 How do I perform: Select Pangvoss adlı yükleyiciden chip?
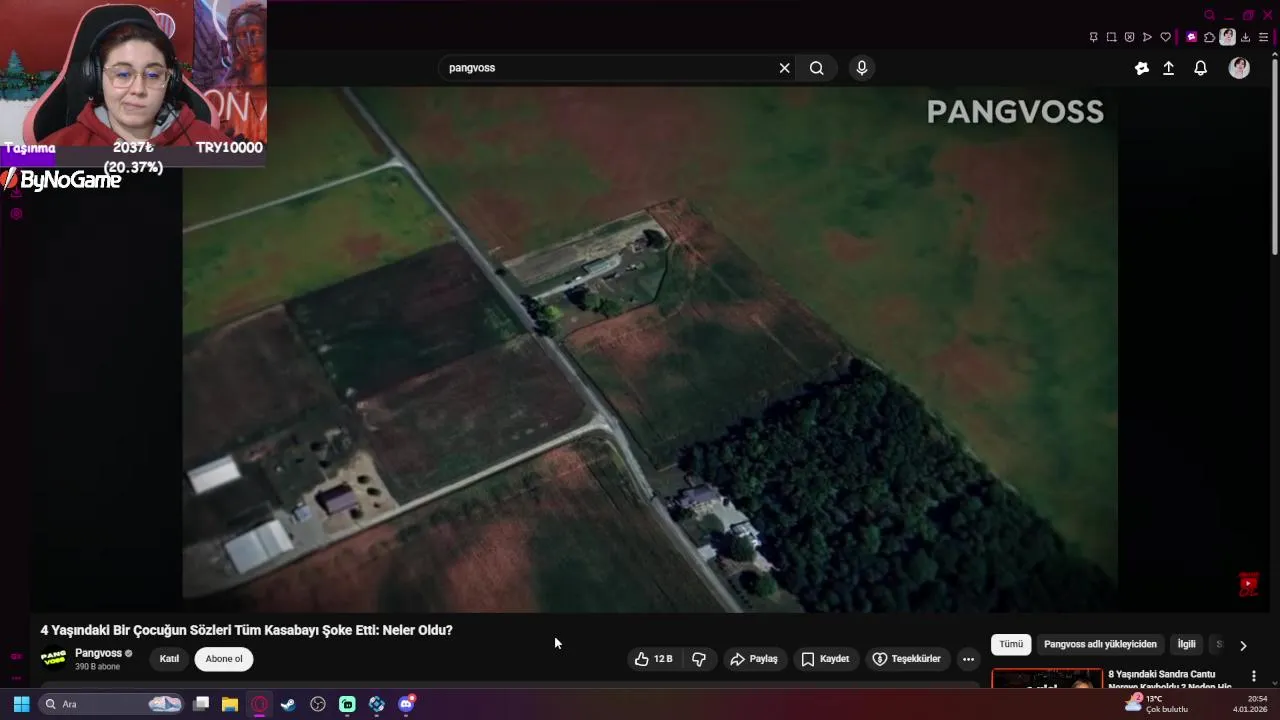pyautogui.click(x=1100, y=644)
